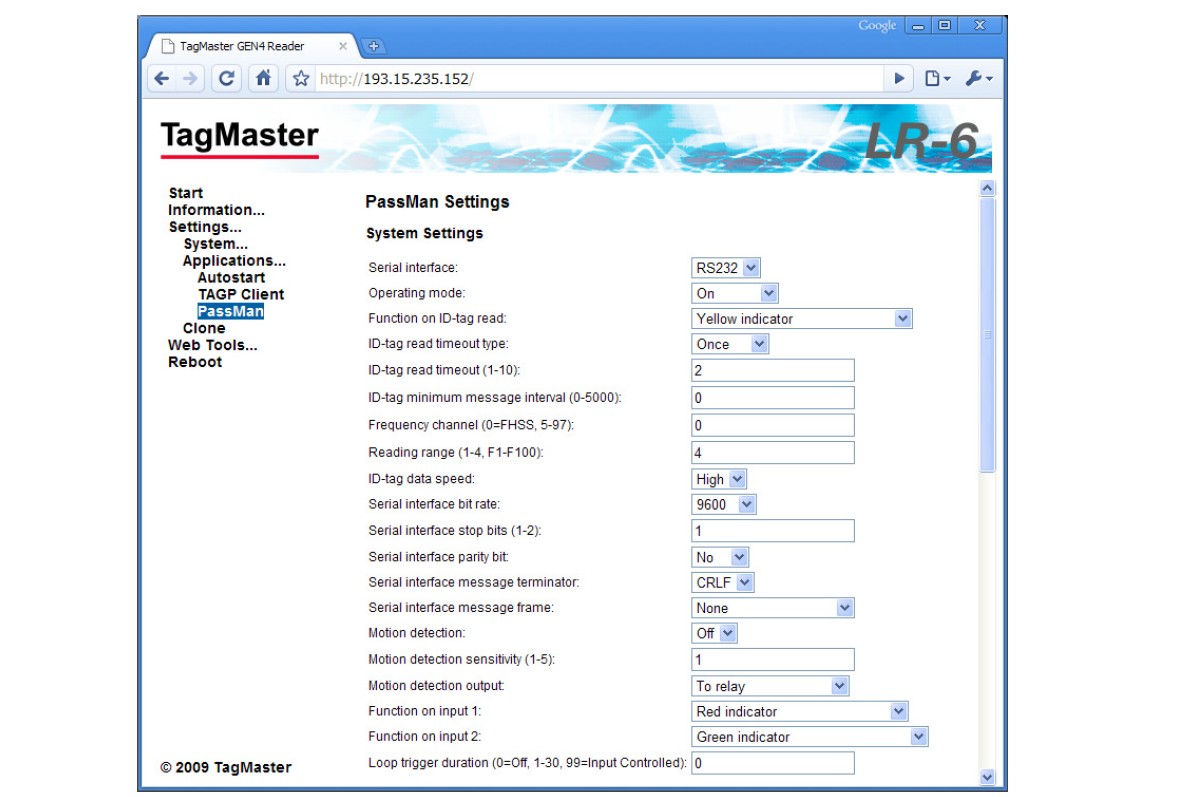This screenshot has height=797, width=1202.
Task: Click the vertical scrollbar thumb
Action: (988, 334)
